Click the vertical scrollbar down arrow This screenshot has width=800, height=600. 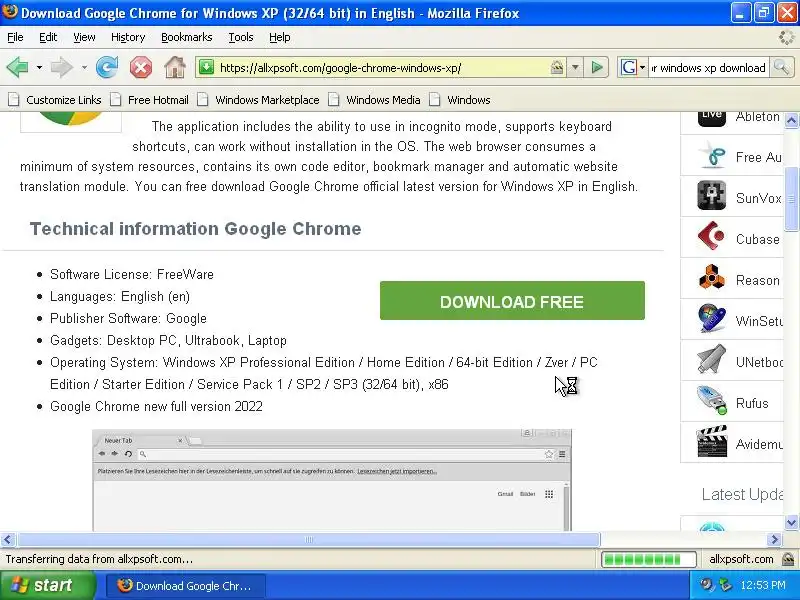coord(791,522)
